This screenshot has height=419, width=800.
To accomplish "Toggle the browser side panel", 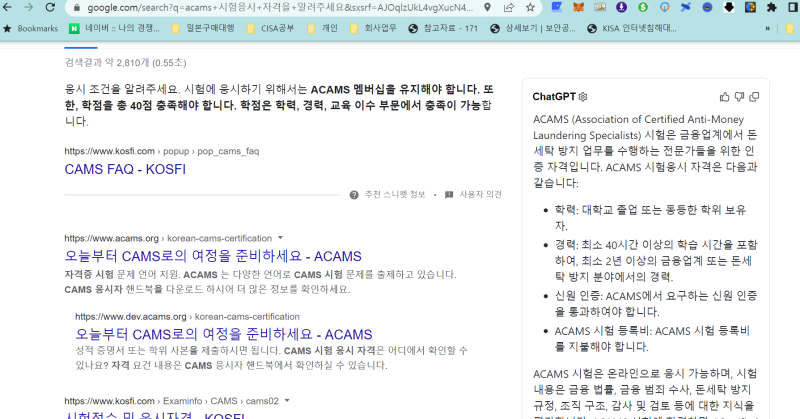I will [793, 7].
